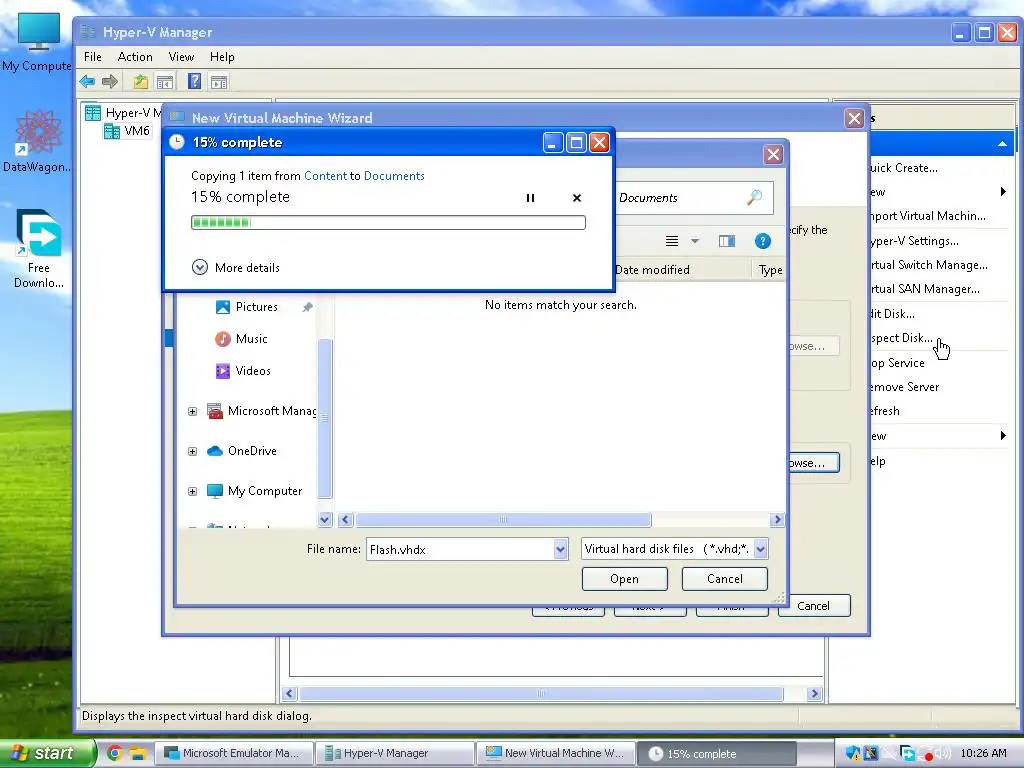Click the Type column header
1024x768 pixels.
click(770, 270)
